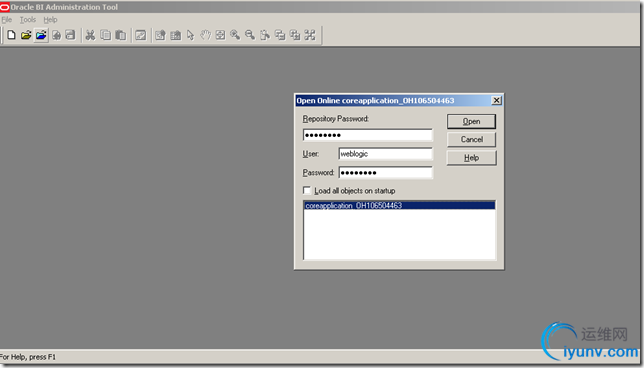
Task: Click the Help button in dialog
Action: [471, 158]
